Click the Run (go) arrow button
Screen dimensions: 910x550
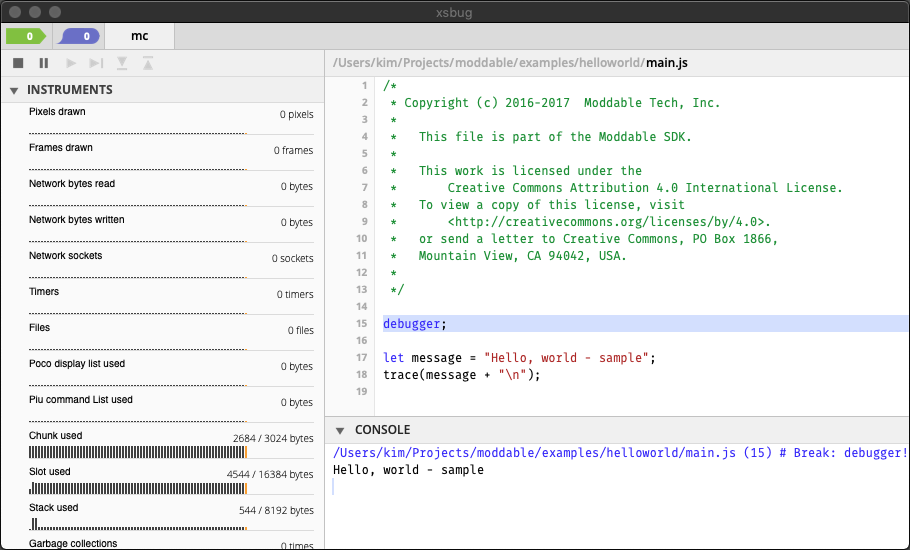click(x=71, y=63)
